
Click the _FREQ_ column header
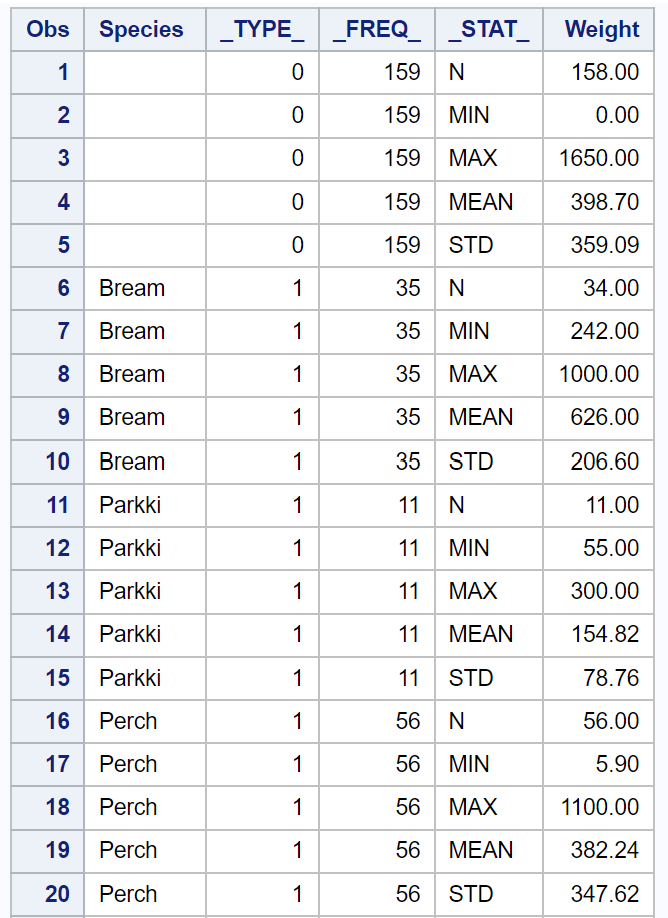tap(376, 29)
